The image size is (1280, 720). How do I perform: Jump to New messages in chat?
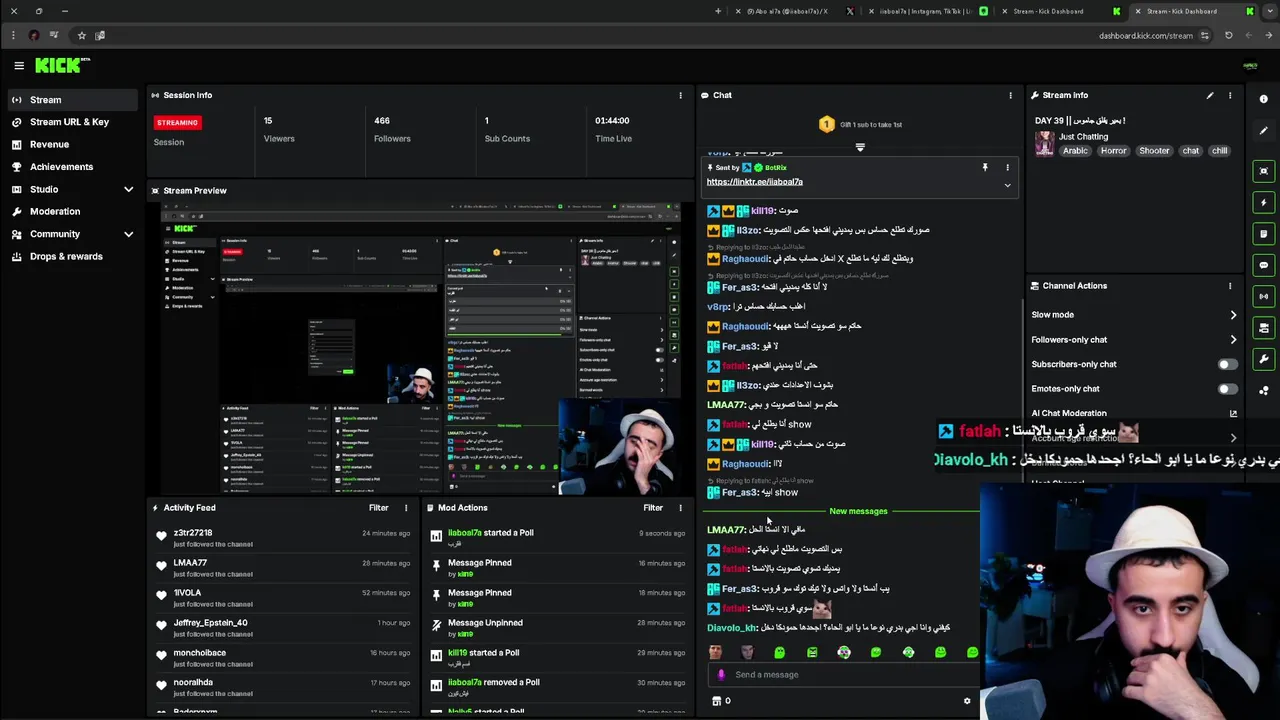(x=858, y=512)
